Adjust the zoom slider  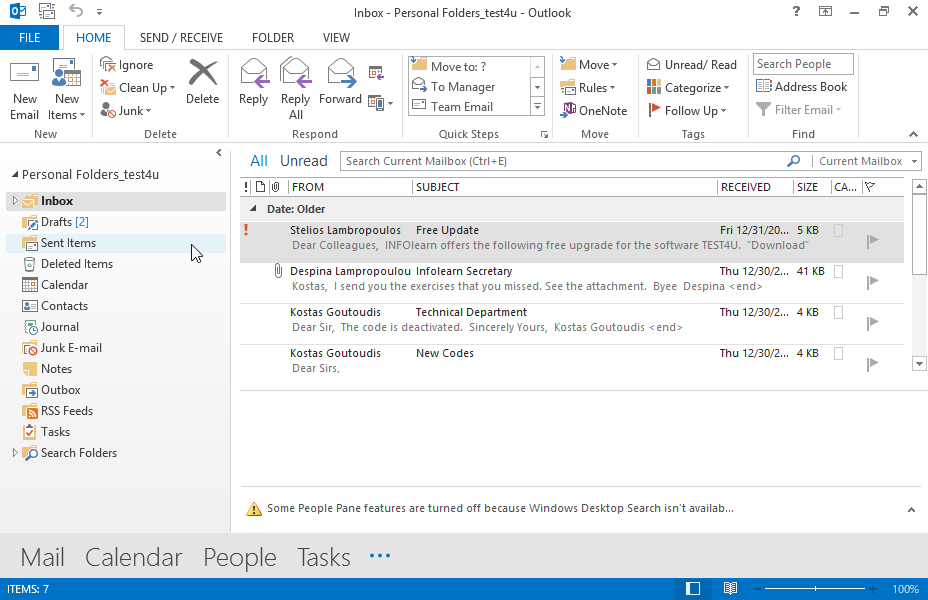click(x=815, y=589)
